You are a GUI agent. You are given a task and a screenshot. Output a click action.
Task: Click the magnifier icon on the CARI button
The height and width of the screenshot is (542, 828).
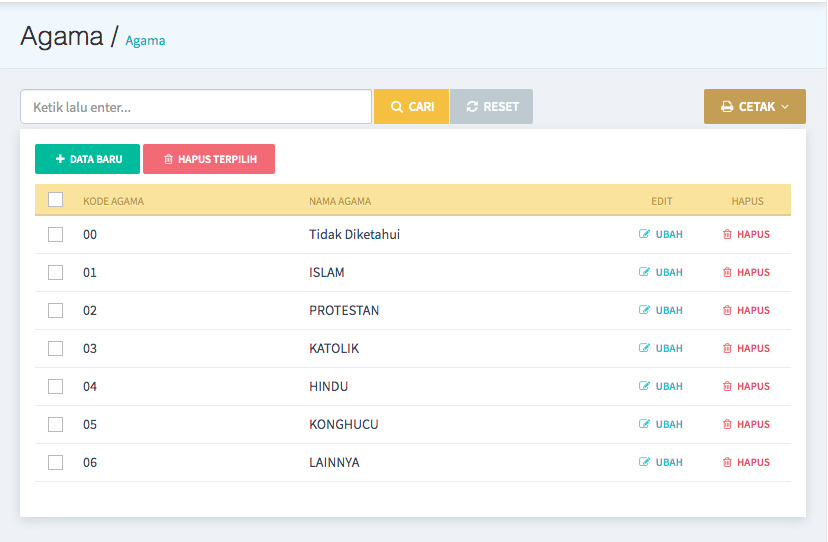point(397,107)
